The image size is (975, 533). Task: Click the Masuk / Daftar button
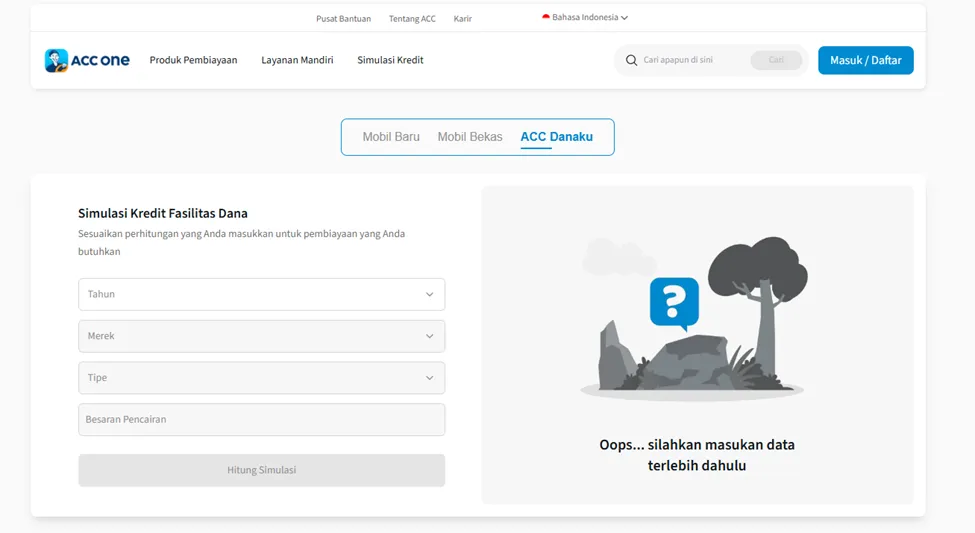point(866,60)
